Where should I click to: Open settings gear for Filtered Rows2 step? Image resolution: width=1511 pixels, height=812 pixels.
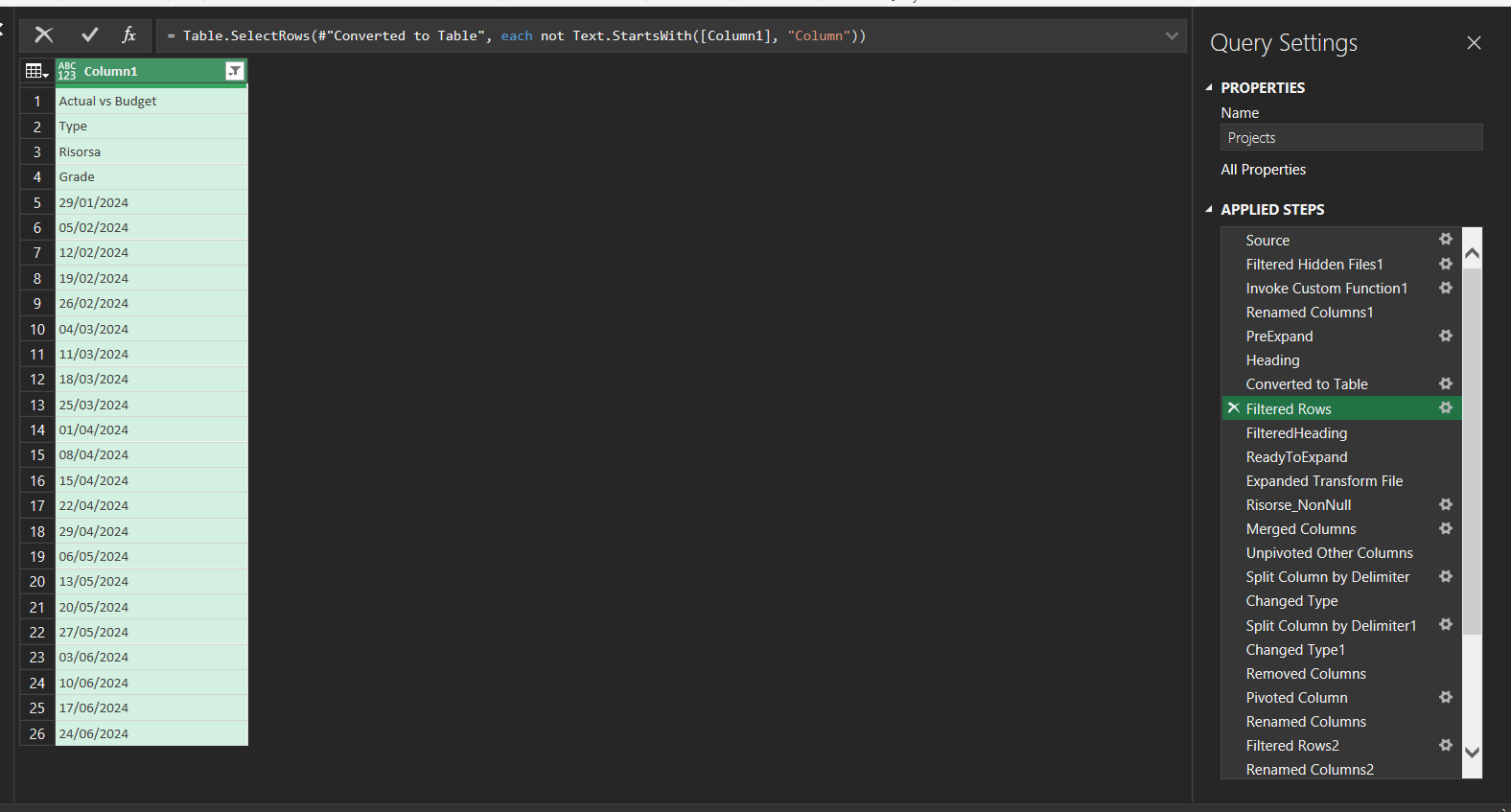pos(1446,745)
